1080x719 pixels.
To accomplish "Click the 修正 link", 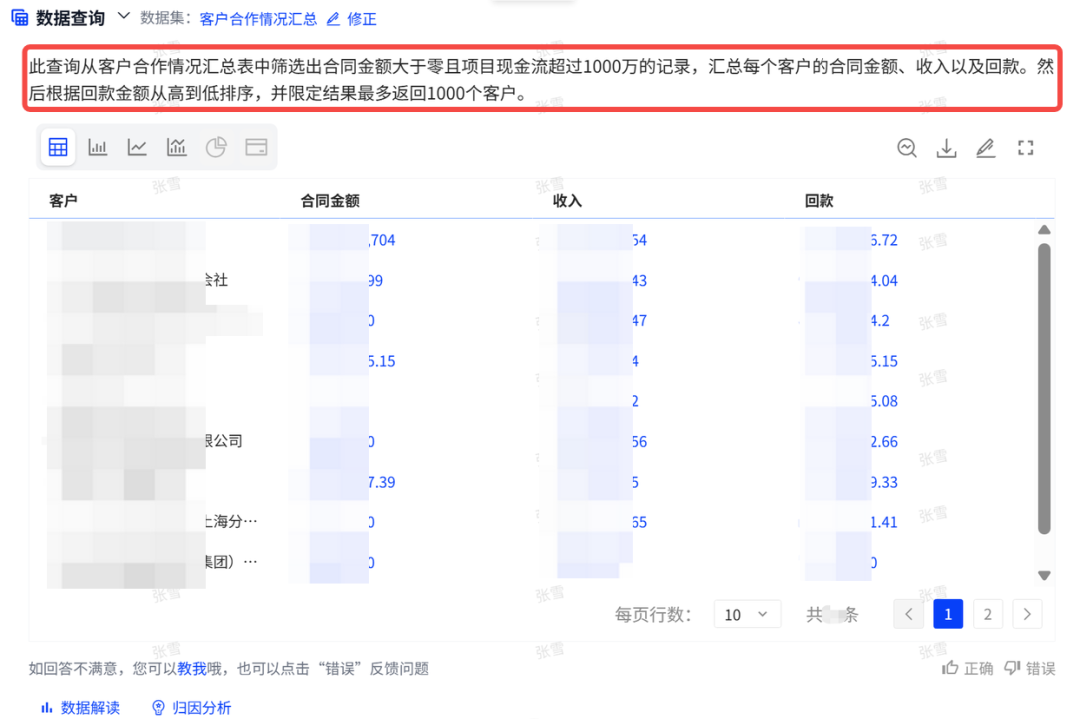I will pos(352,19).
